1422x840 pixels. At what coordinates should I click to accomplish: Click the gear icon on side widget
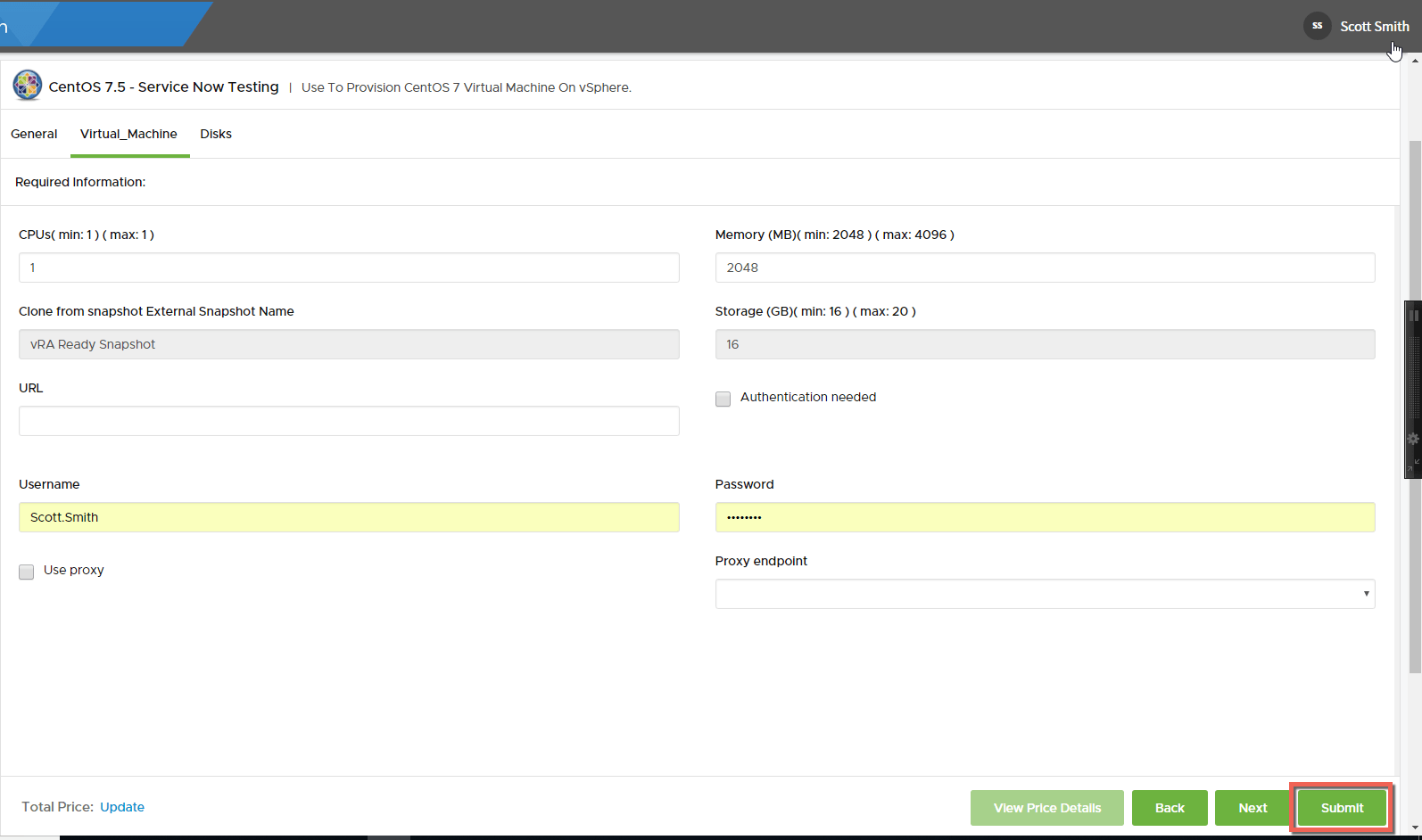click(1413, 439)
